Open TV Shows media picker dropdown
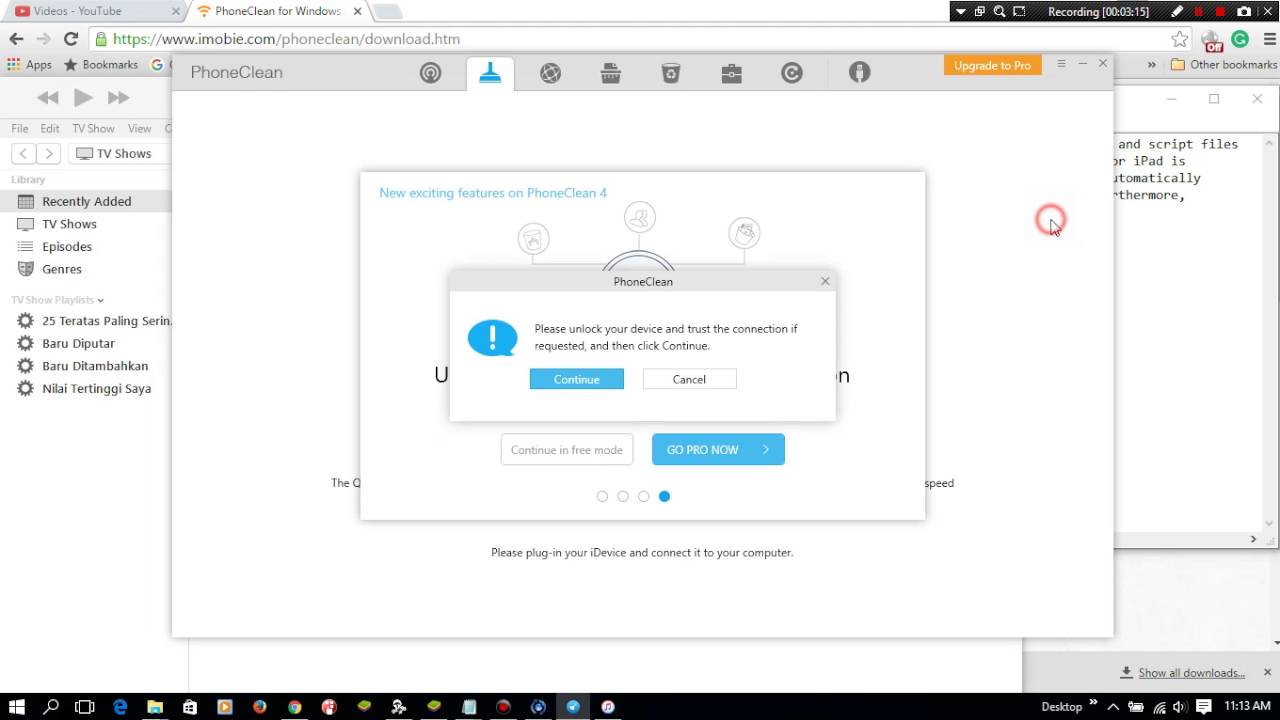Image resolution: width=1280 pixels, height=720 pixels. click(x=120, y=153)
